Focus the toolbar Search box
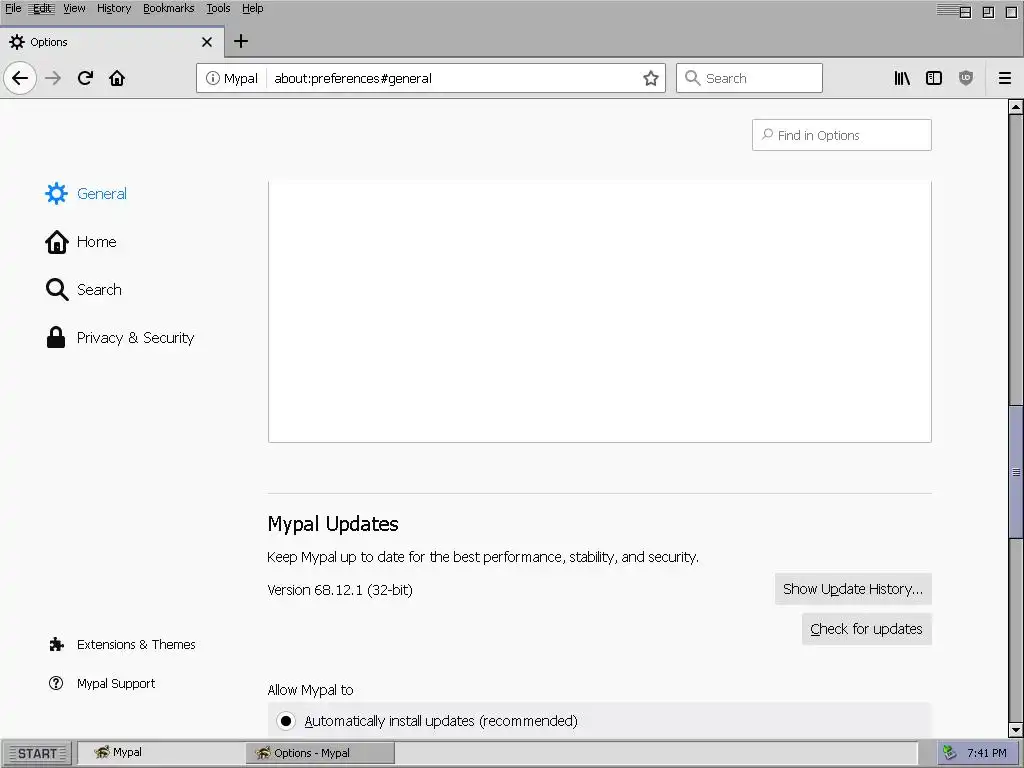 [749, 78]
